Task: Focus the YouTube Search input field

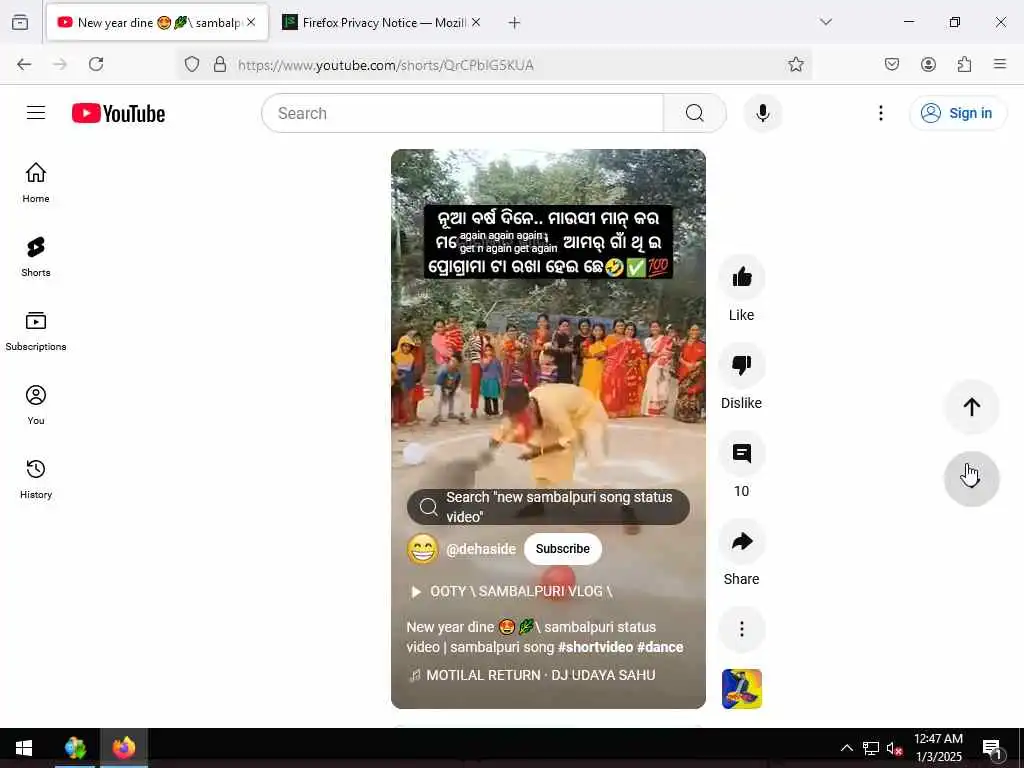Action: click(x=462, y=113)
